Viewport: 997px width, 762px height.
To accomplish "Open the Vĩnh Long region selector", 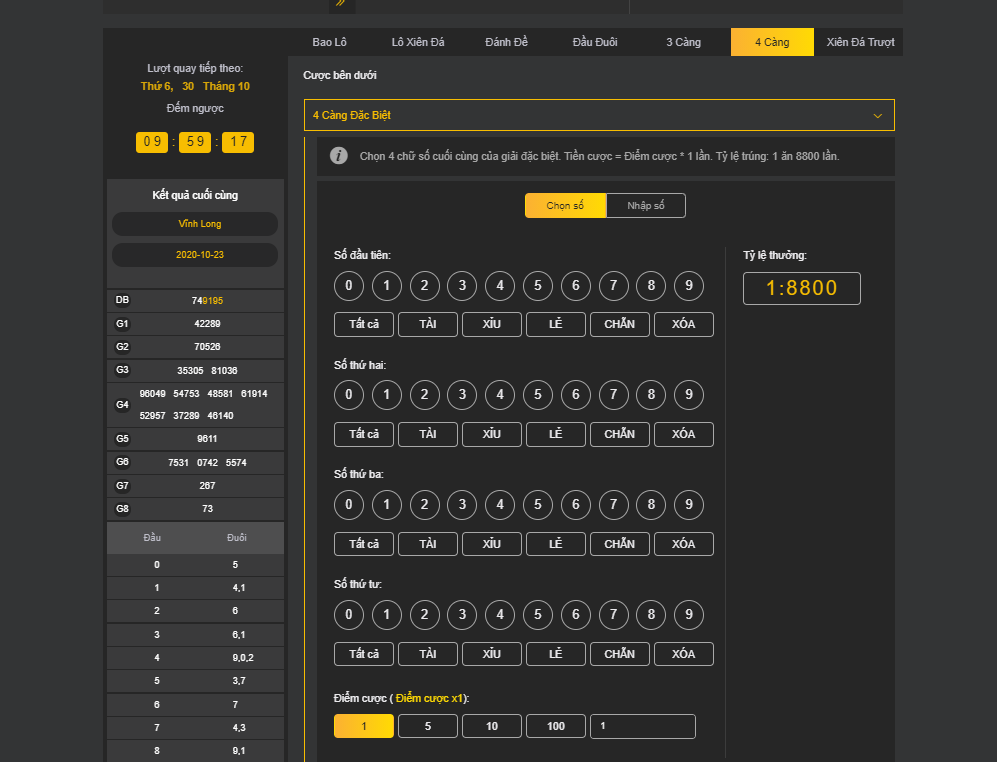I will tap(195, 224).
